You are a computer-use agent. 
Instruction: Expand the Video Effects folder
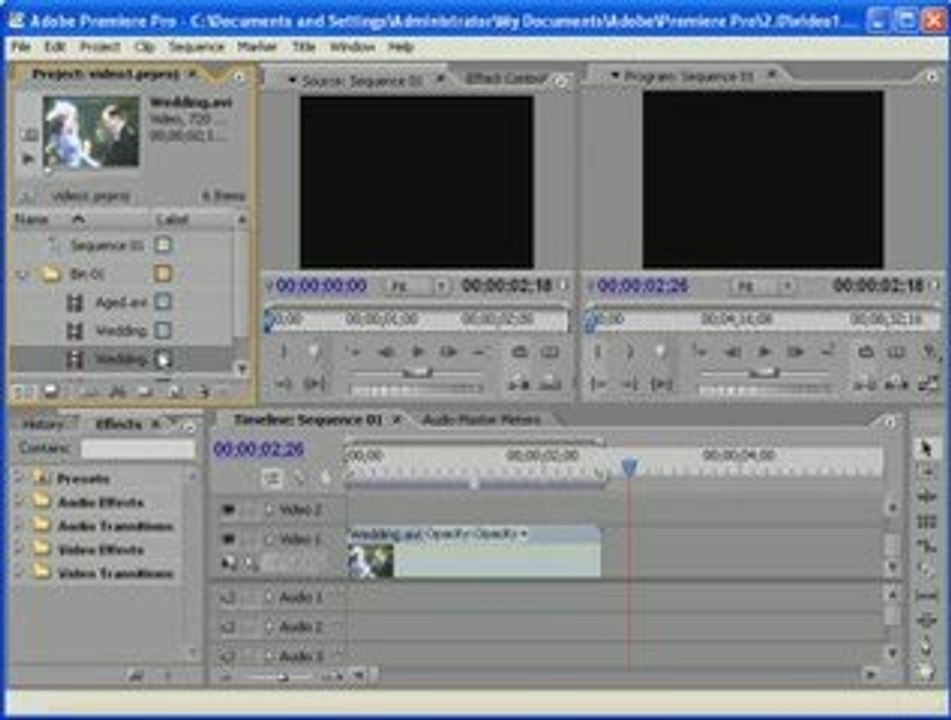tap(19, 550)
